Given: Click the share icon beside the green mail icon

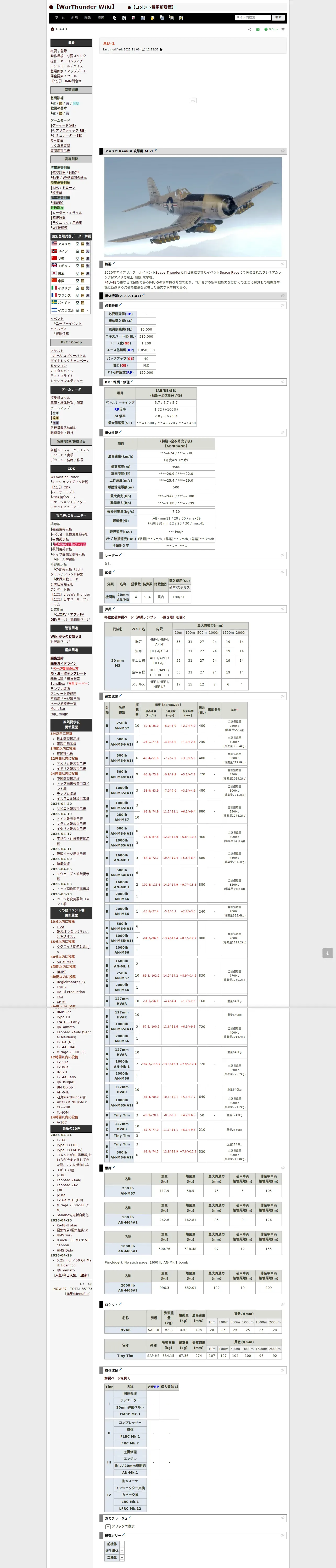Looking at the screenshot, I should (249, 29).
